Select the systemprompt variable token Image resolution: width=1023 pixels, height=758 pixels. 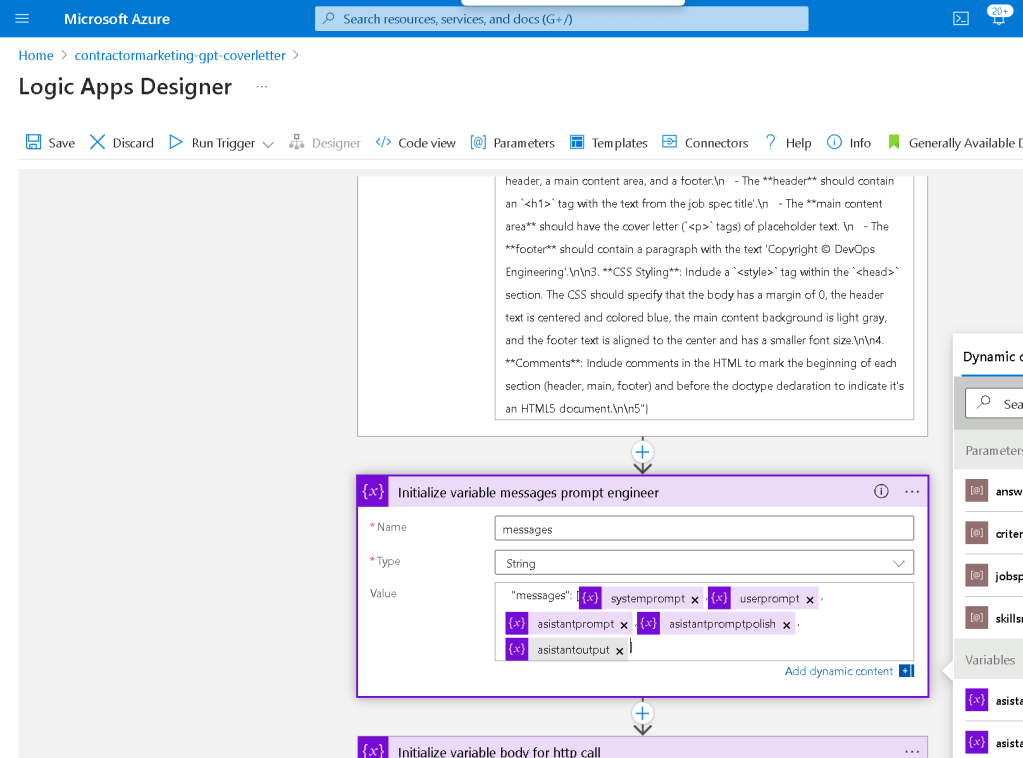[x=641, y=598]
